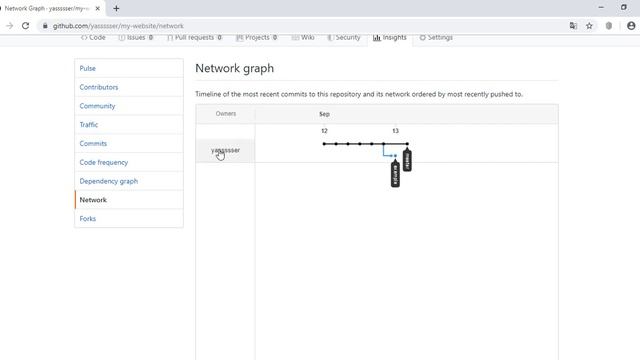640x360 pixels.
Task: Click the example branch label
Action: [x=395, y=173]
